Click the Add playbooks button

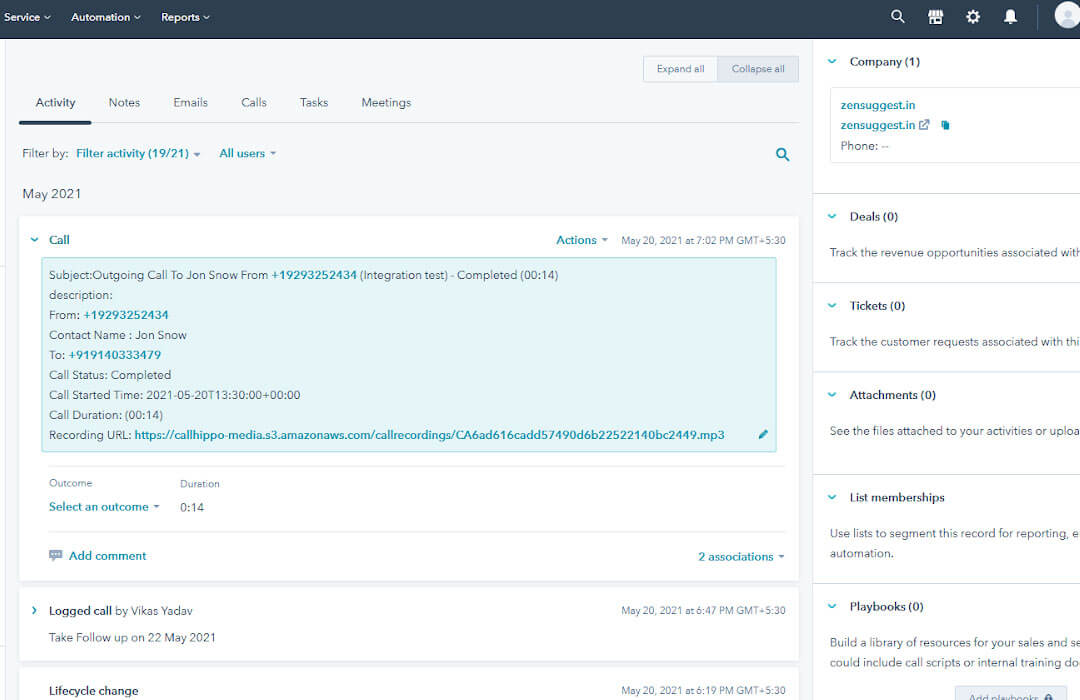click(1010, 694)
